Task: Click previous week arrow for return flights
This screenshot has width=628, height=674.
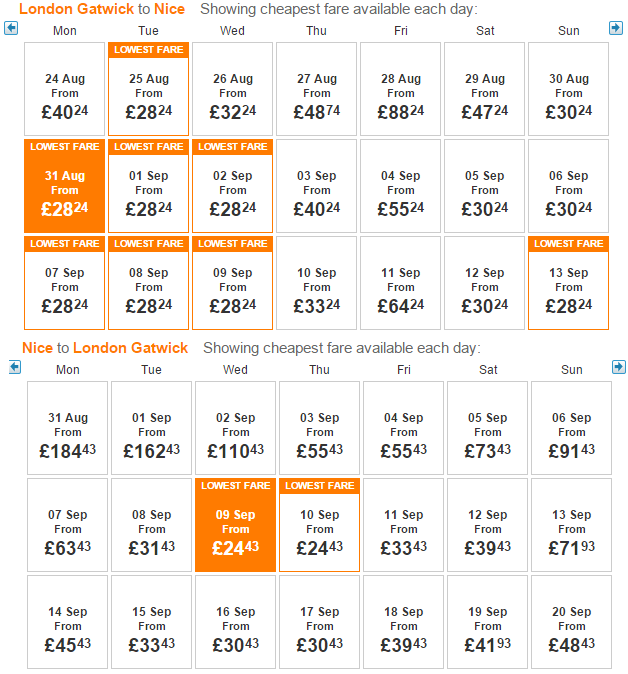Action: coord(15,368)
